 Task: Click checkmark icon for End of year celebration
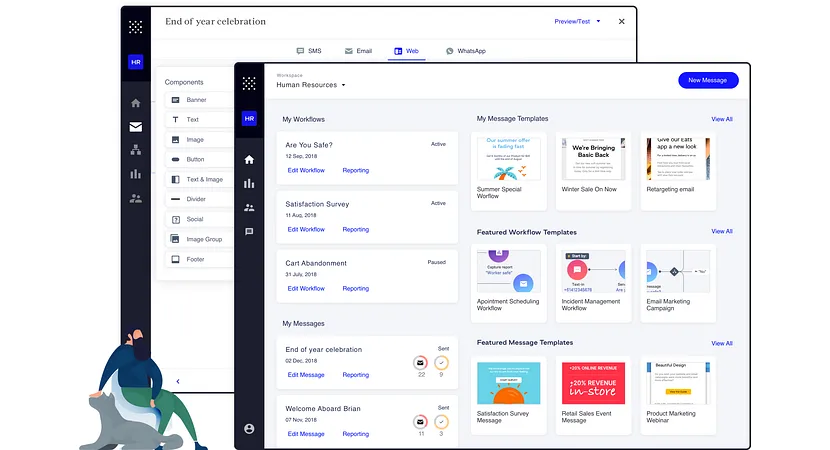441,363
